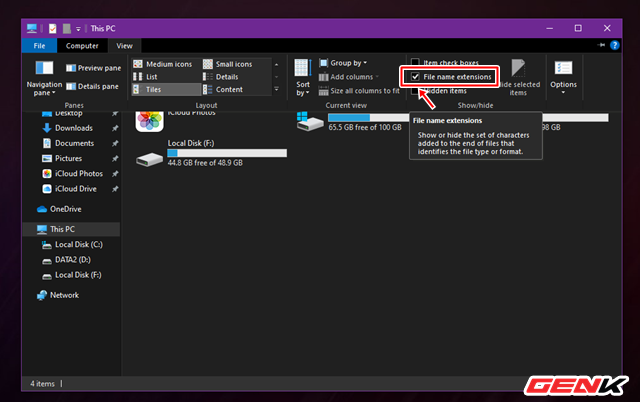
Task: Open OneDrive in the navigation pane
Action: coord(65,209)
